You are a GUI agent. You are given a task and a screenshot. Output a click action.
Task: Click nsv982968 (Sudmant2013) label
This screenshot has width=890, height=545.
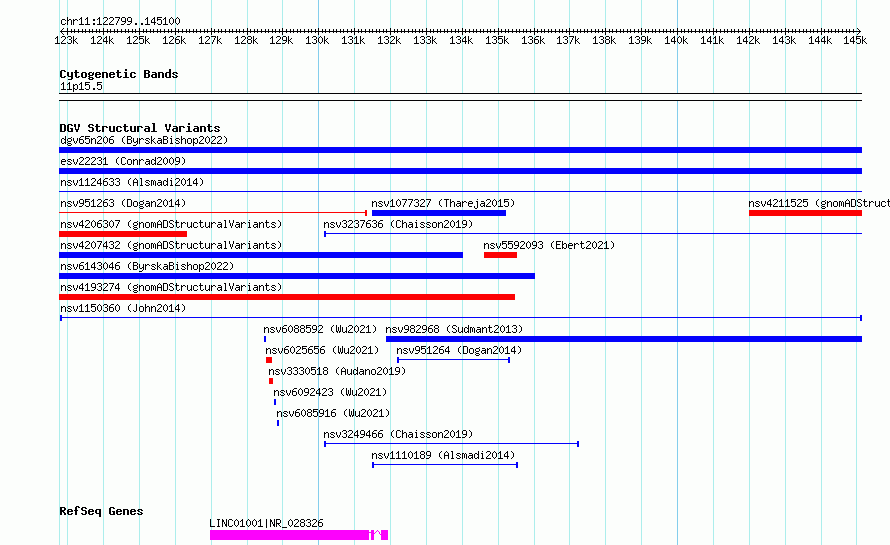click(x=454, y=329)
